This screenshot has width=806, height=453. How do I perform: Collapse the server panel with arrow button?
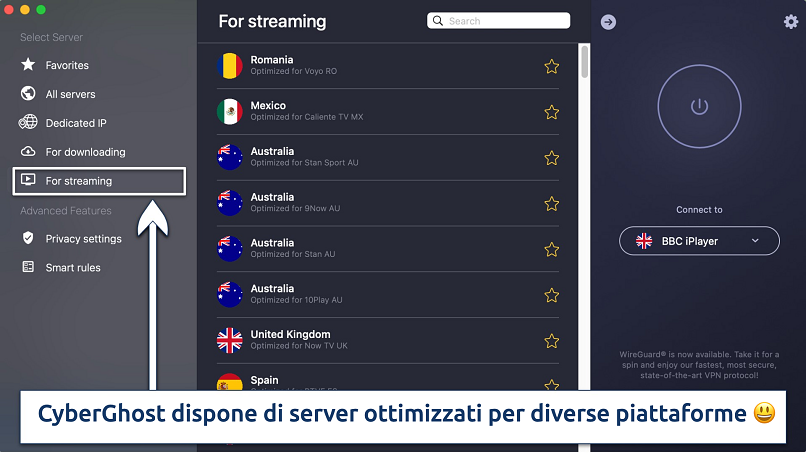pos(608,22)
